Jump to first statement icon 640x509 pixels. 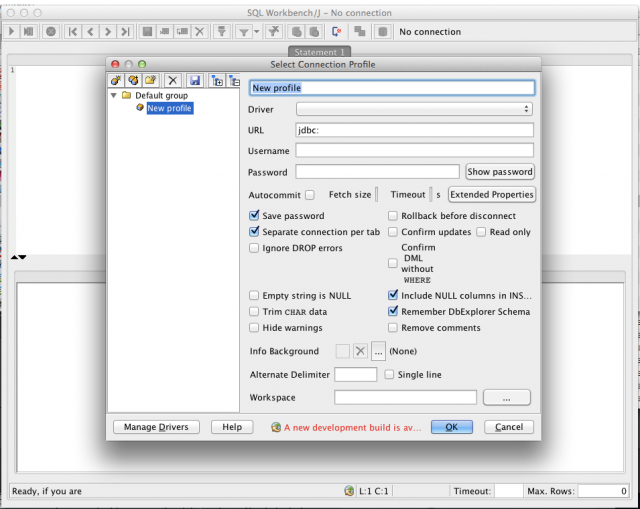pyautogui.click(x=73, y=31)
